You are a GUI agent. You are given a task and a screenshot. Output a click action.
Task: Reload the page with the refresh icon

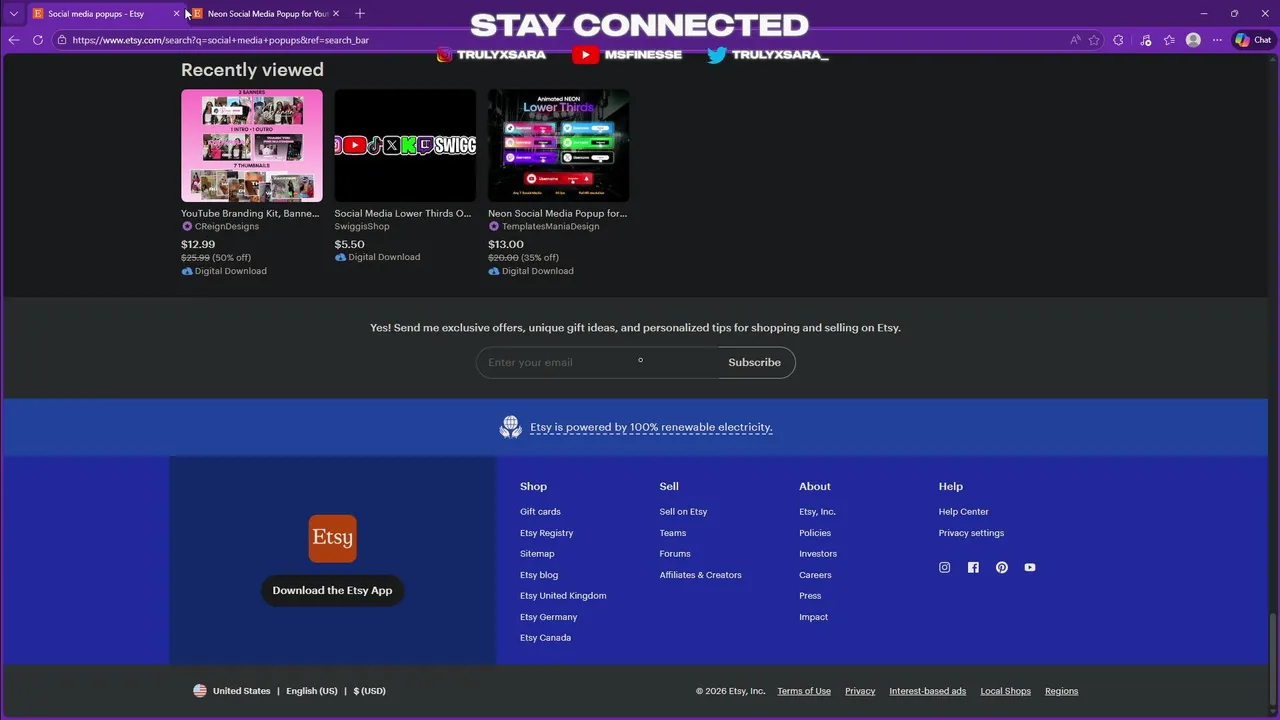pyautogui.click(x=38, y=40)
